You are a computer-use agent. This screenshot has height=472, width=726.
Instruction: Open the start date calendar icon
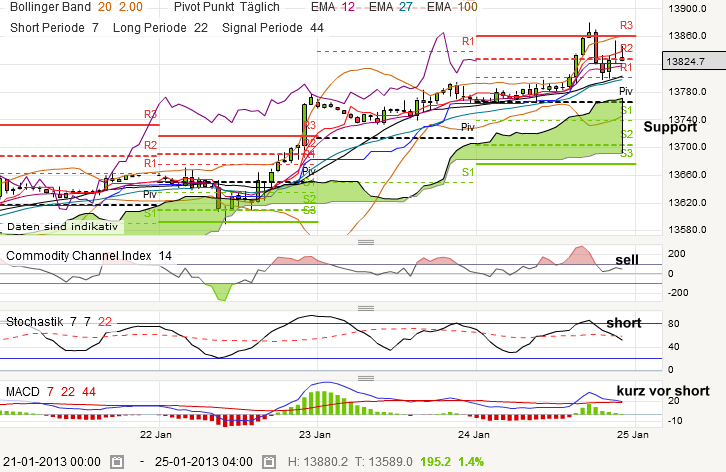[x=117, y=462]
